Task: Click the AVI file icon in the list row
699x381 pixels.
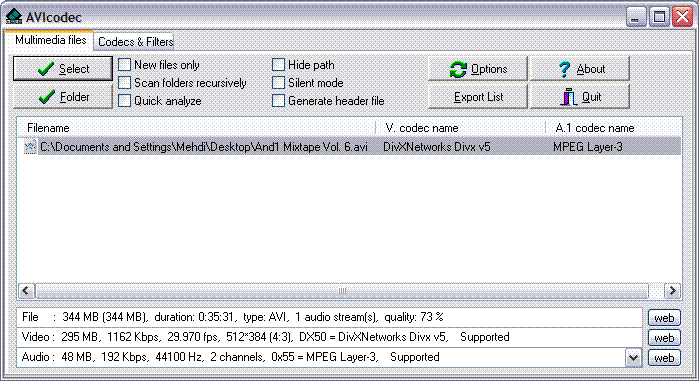Action: [29, 147]
